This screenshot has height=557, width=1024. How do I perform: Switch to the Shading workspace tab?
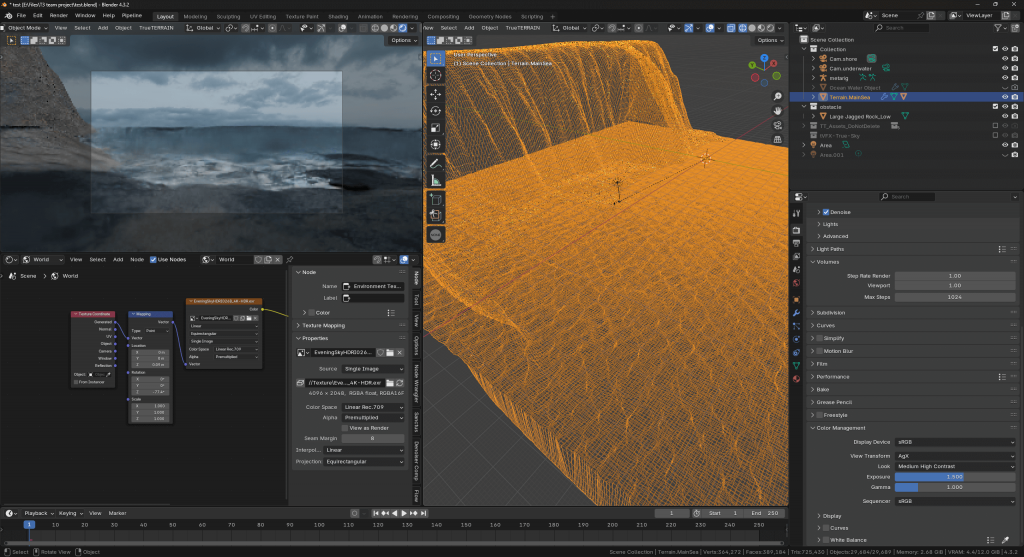(x=338, y=17)
